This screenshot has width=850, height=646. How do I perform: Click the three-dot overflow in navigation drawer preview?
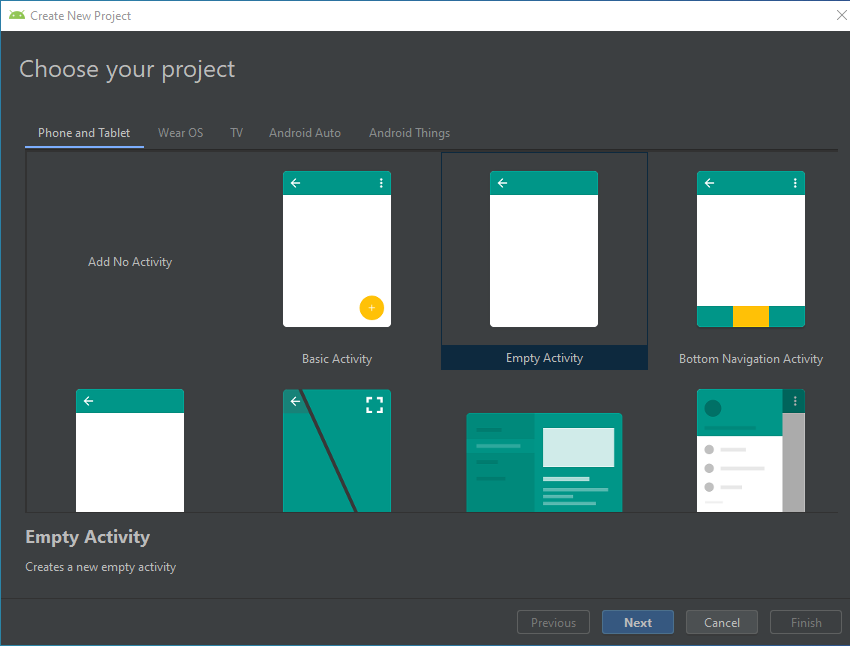tap(795, 401)
